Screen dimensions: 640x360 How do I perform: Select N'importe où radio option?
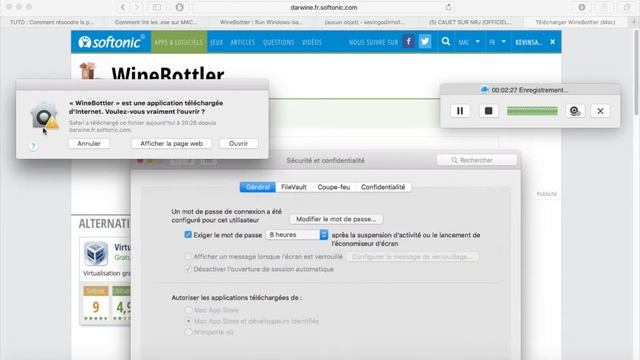(188, 332)
